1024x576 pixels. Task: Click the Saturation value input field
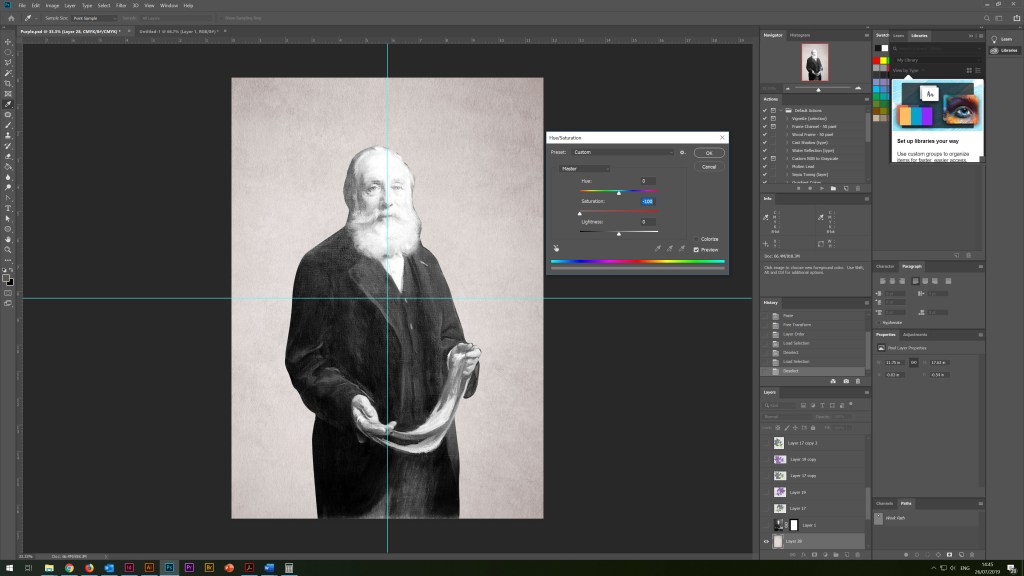(x=647, y=201)
